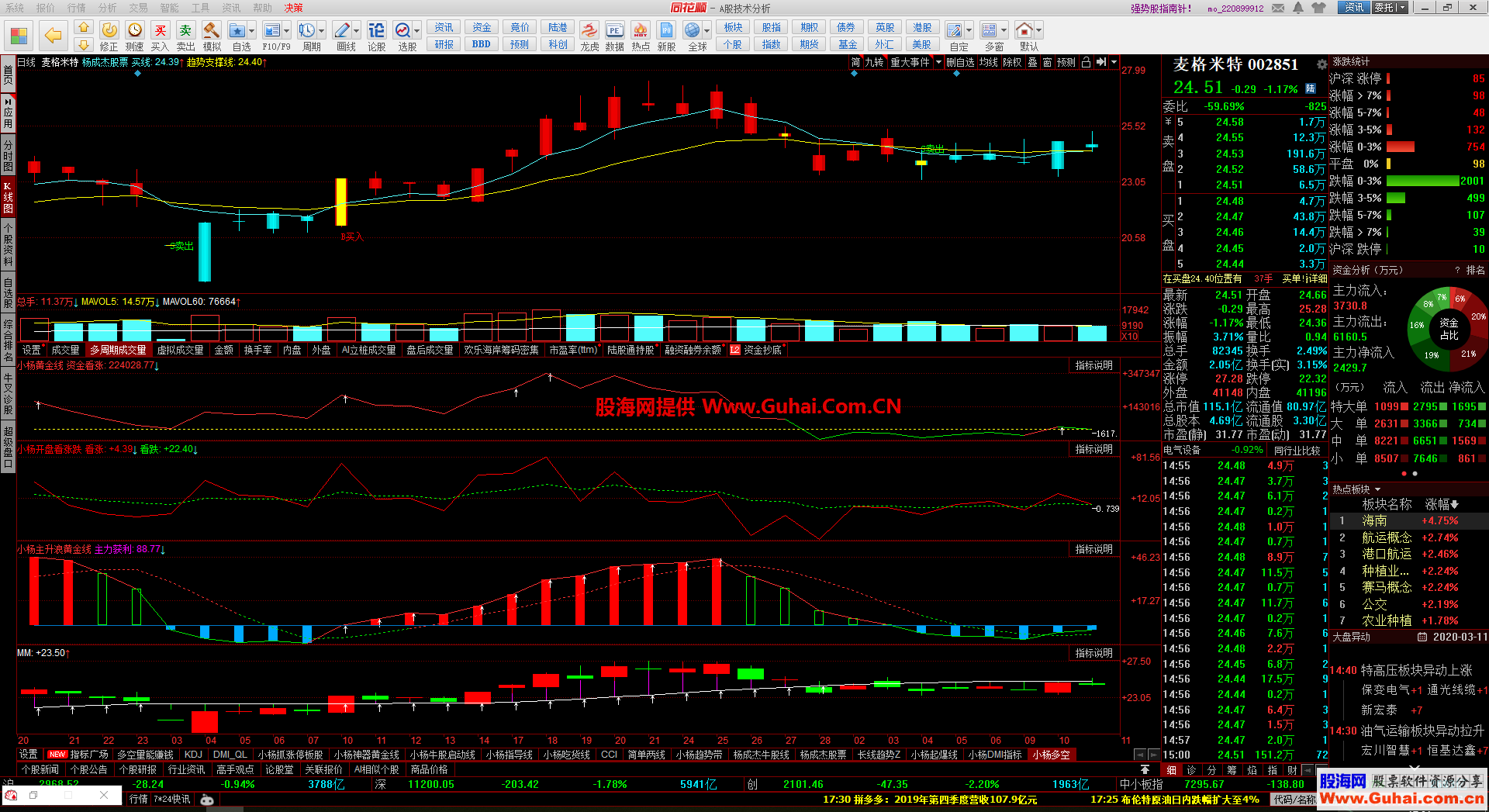
Task: Toggle the 重大事件 major events marker
Action: click(910, 62)
